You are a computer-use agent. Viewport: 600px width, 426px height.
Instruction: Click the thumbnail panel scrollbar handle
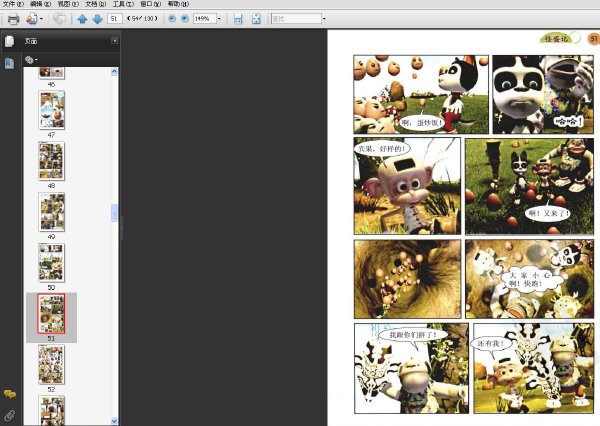point(114,213)
